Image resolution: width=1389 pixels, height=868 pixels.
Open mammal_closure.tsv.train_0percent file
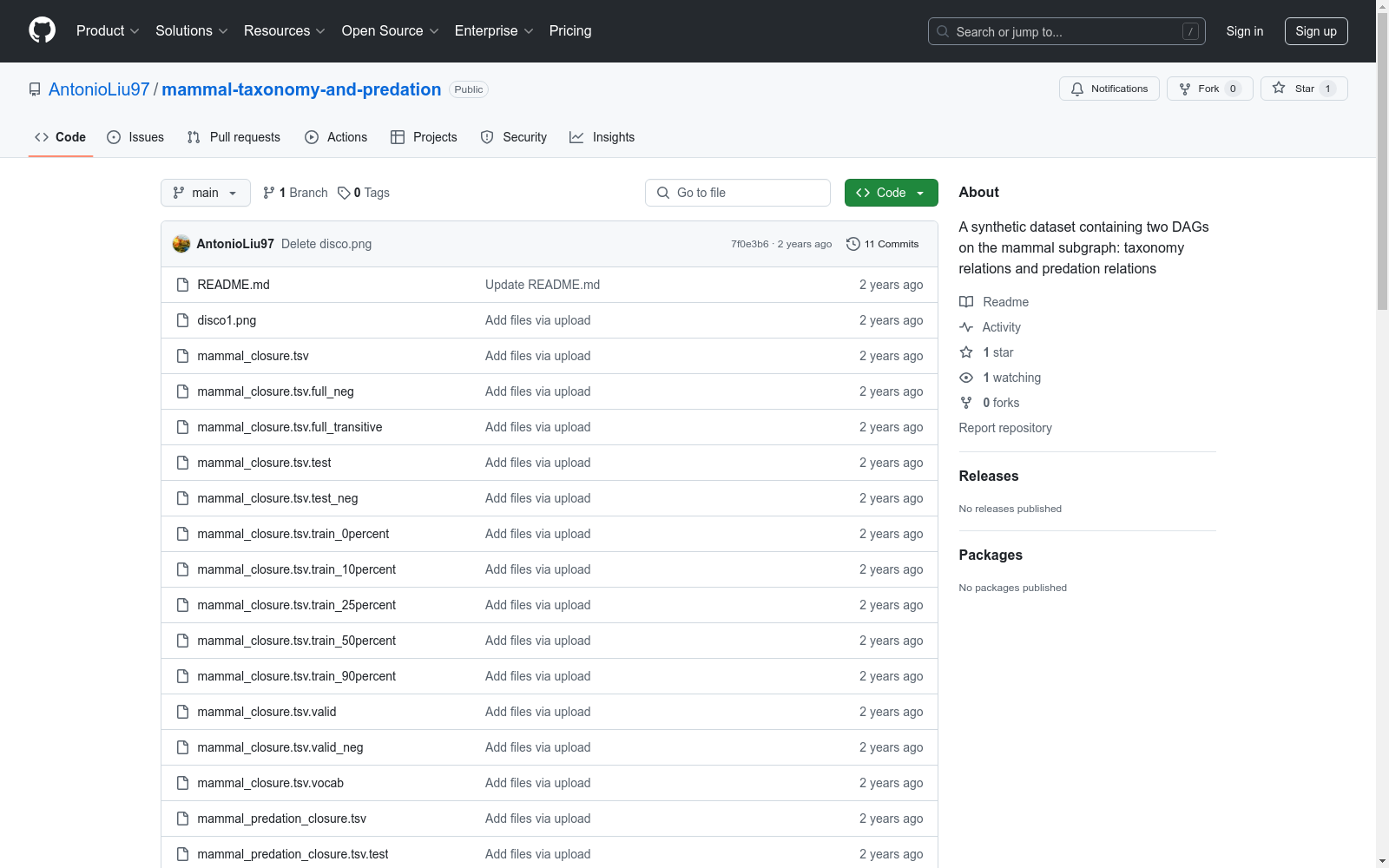pos(293,534)
